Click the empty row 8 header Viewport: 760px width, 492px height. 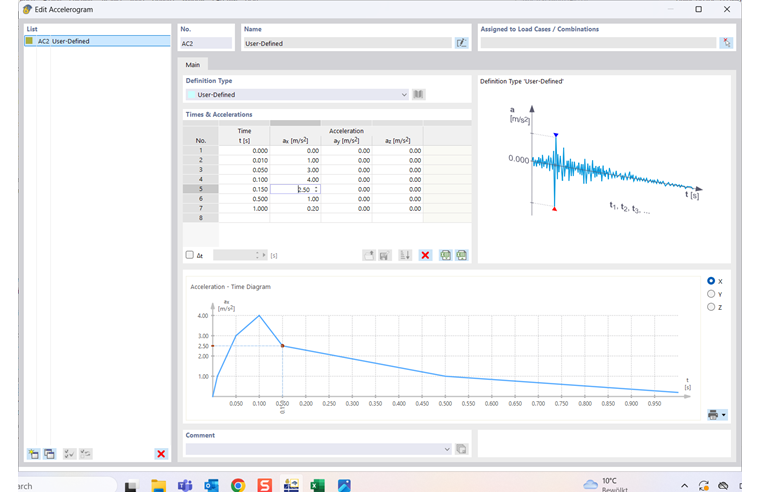[201, 218]
